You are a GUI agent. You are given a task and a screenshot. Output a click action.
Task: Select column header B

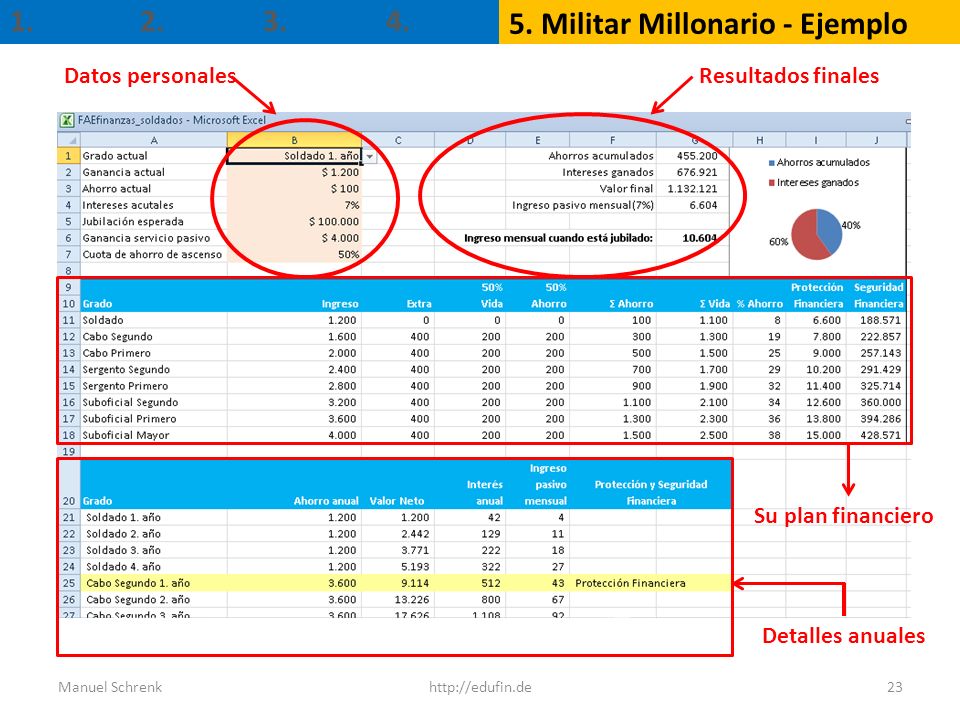[x=294, y=140]
